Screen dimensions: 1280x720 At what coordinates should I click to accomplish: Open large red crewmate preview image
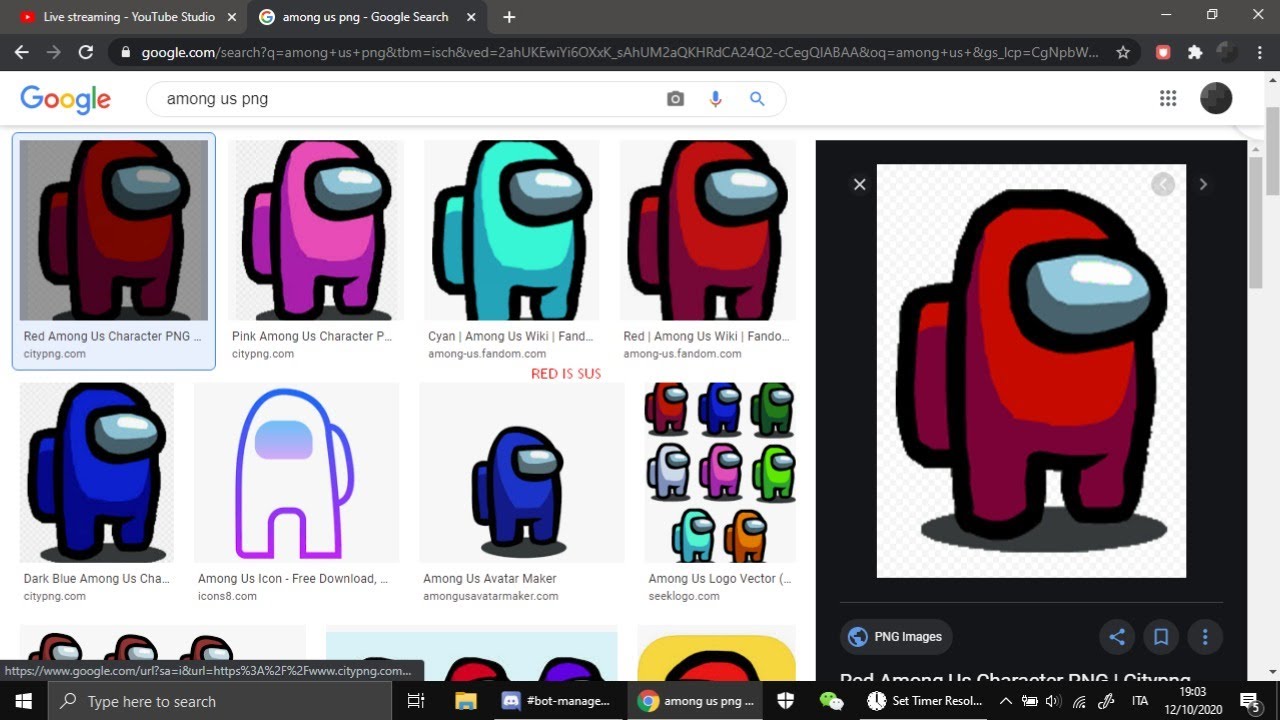click(1031, 371)
